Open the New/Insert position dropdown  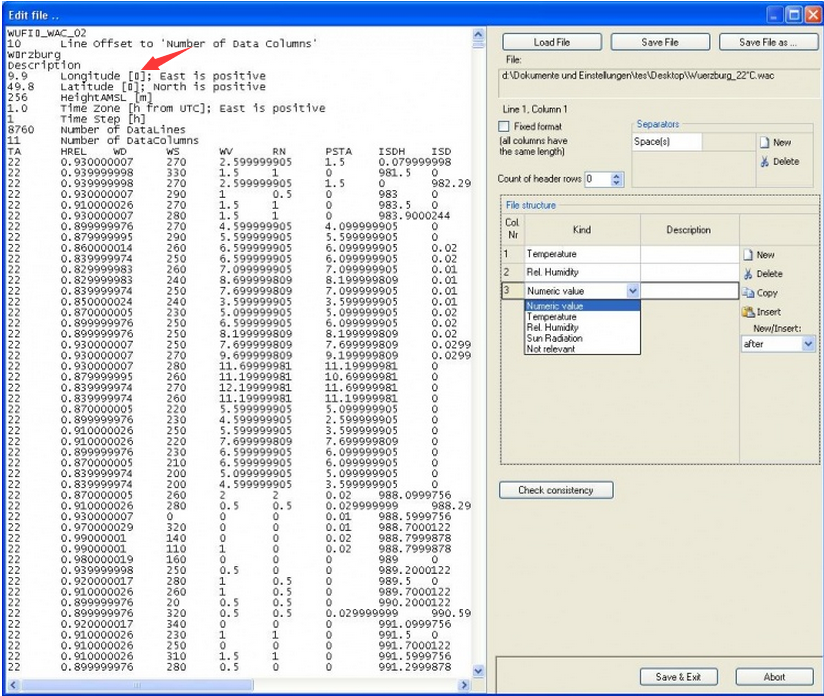point(808,343)
